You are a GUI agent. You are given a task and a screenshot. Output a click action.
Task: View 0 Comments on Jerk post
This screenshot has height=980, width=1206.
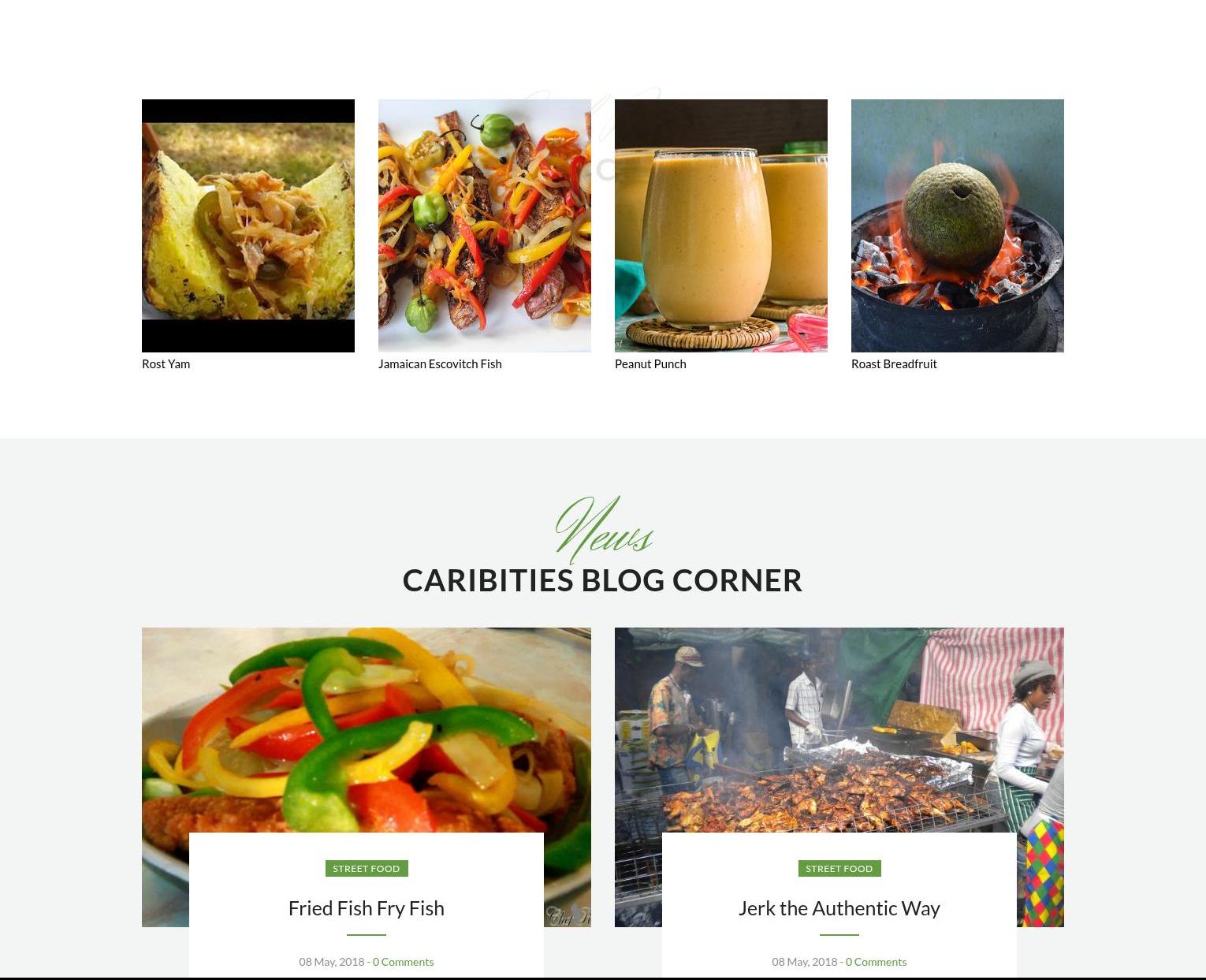[x=876, y=961]
